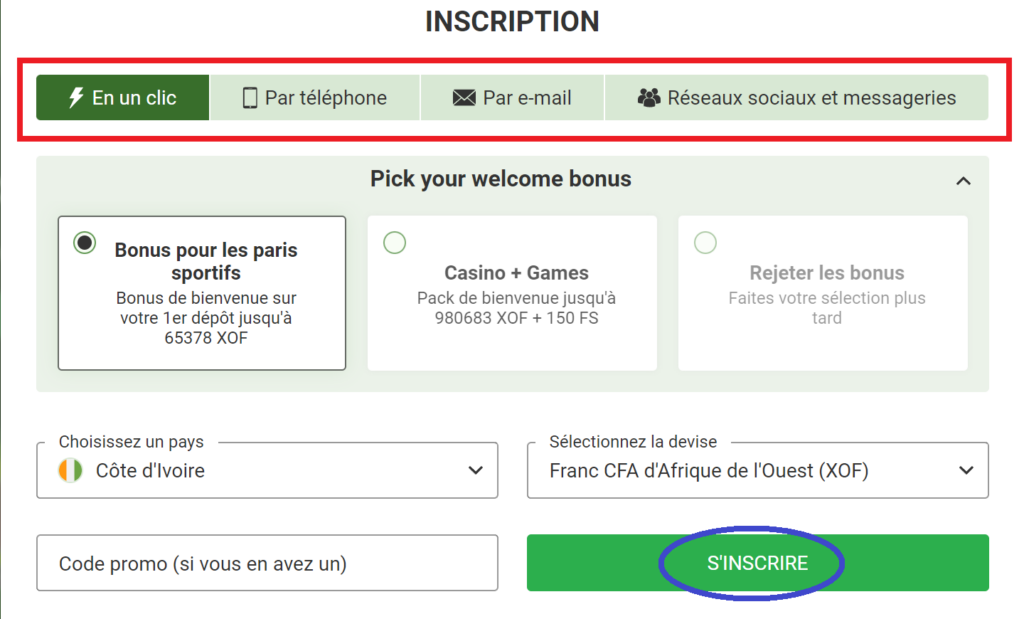1024x619 pixels.
Task: Click the S'INSCRIRE button
Action: 757,562
